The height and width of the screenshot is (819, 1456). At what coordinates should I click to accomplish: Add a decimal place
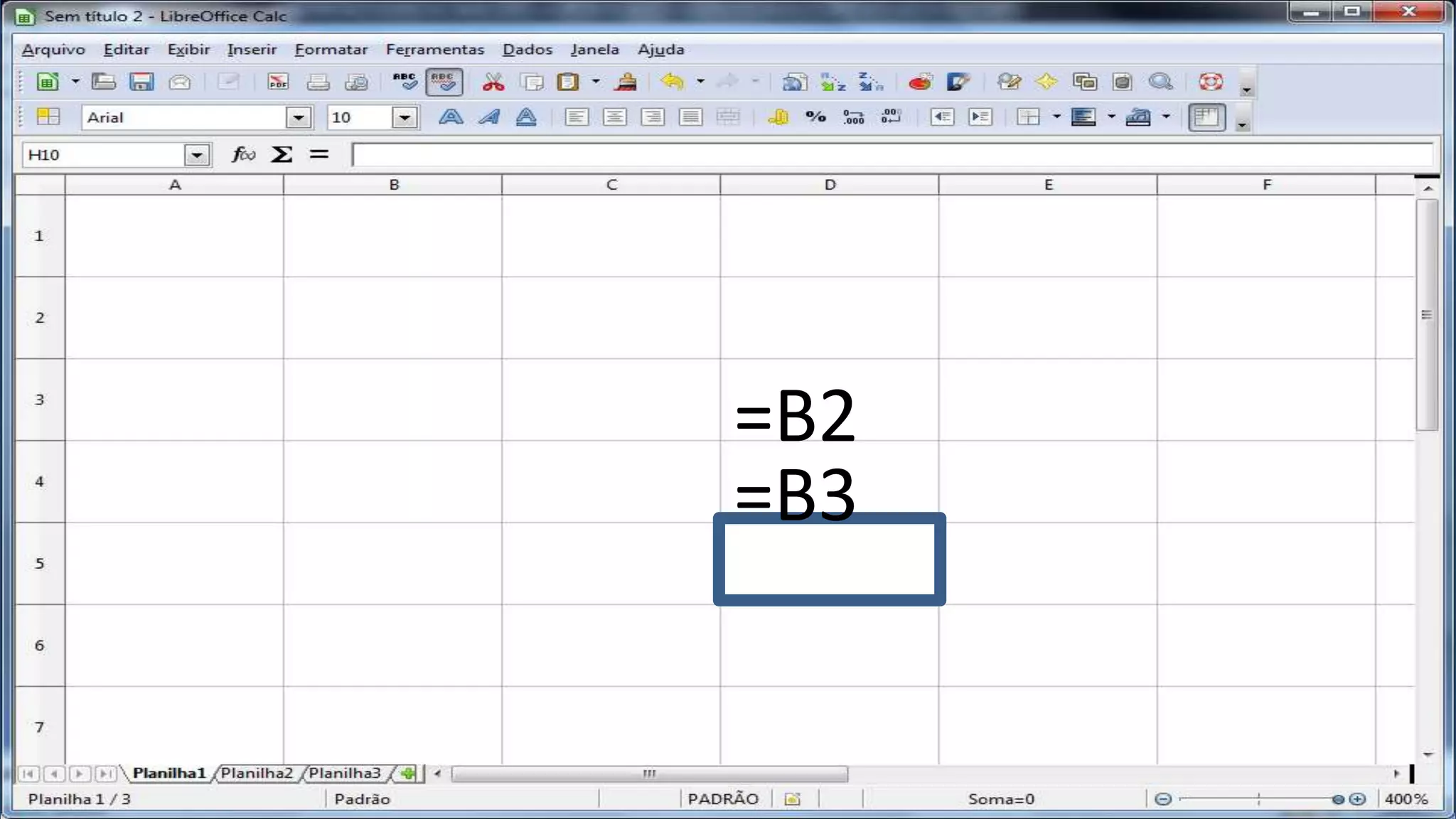click(853, 117)
